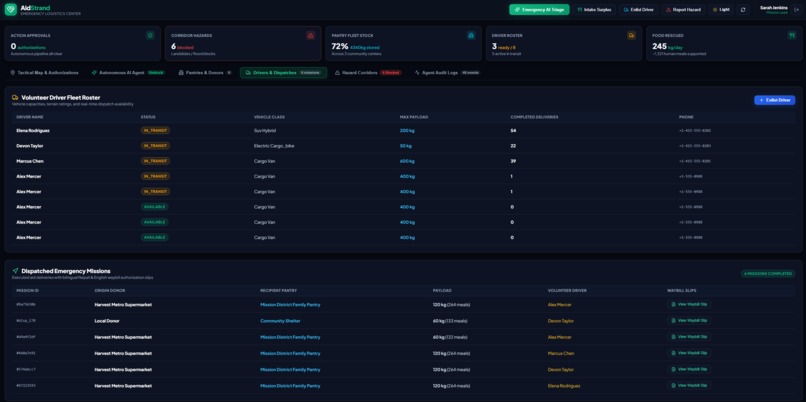Click the arrow icon beside Dispatched Emergency Missions title

tap(15, 271)
